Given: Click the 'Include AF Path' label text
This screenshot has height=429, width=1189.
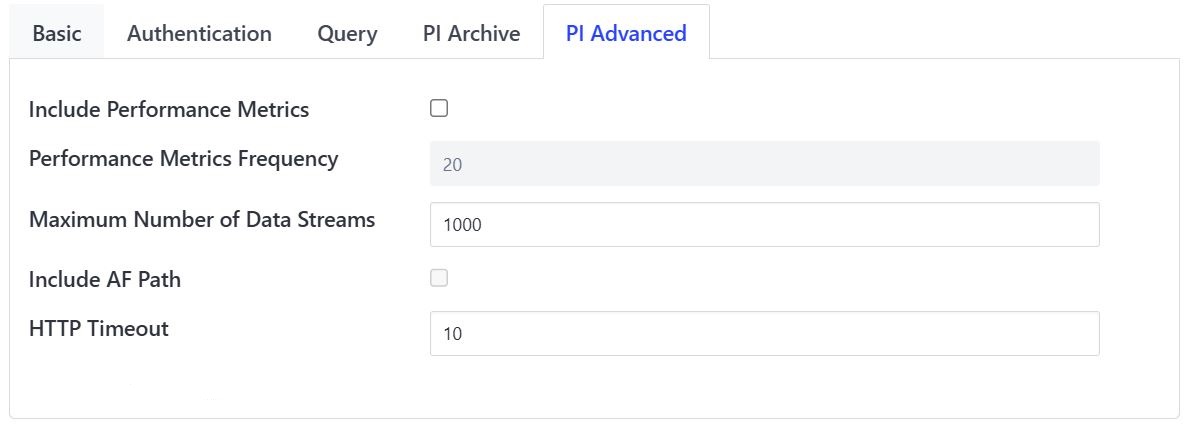Looking at the screenshot, I should [x=105, y=280].
